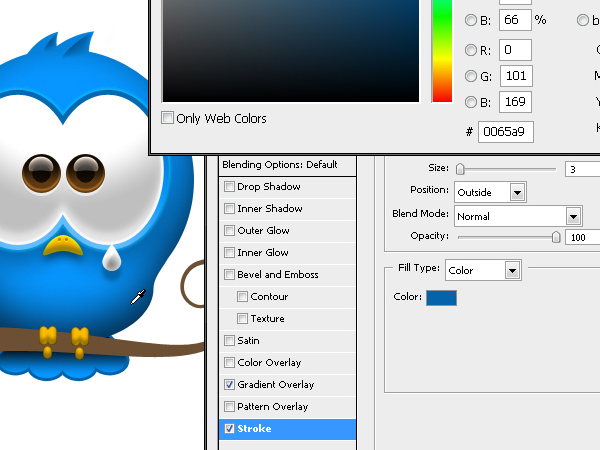Select the Drop Shadow style entry

click(x=287, y=187)
